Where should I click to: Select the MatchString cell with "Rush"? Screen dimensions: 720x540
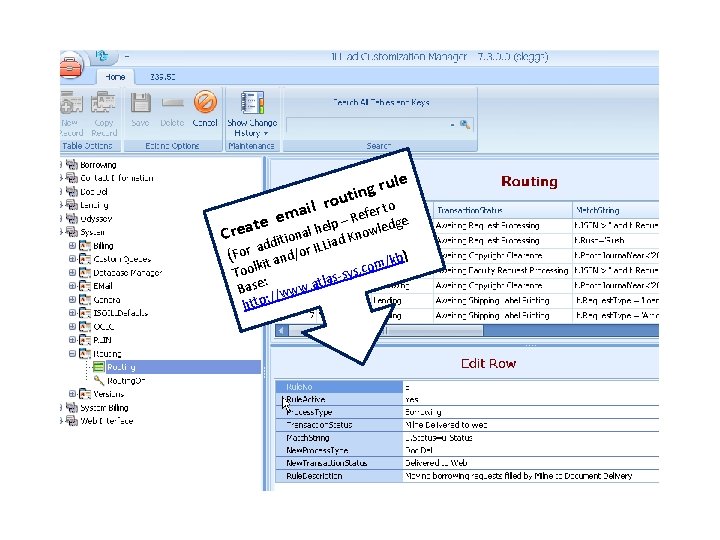point(616,240)
